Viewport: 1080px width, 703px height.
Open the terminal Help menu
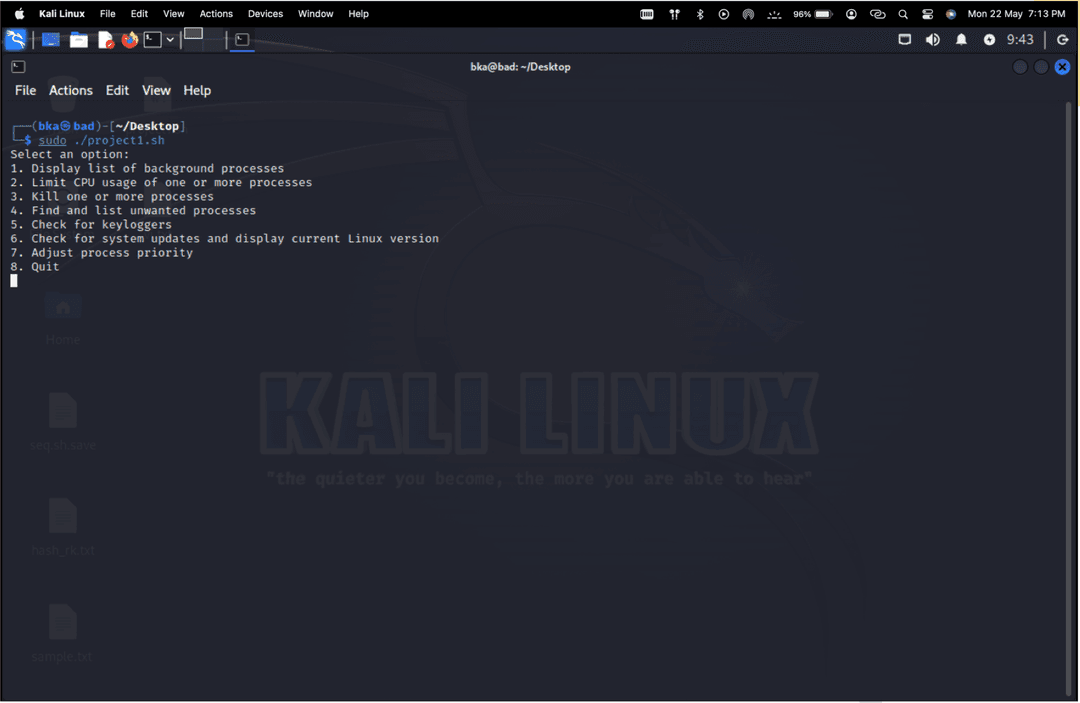point(197,90)
